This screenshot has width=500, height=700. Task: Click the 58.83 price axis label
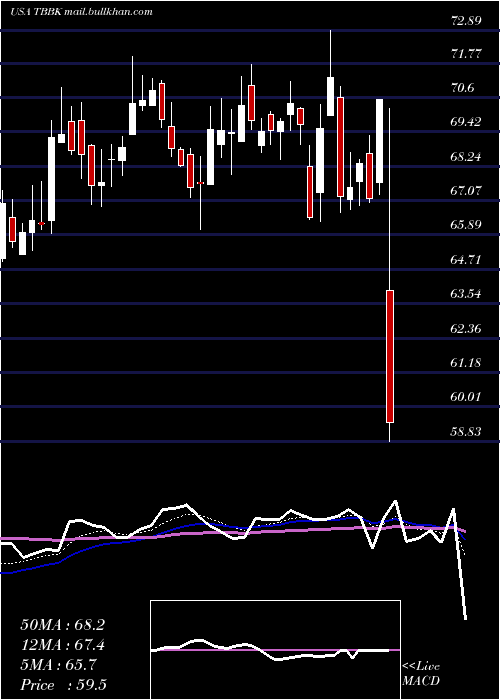click(x=466, y=431)
